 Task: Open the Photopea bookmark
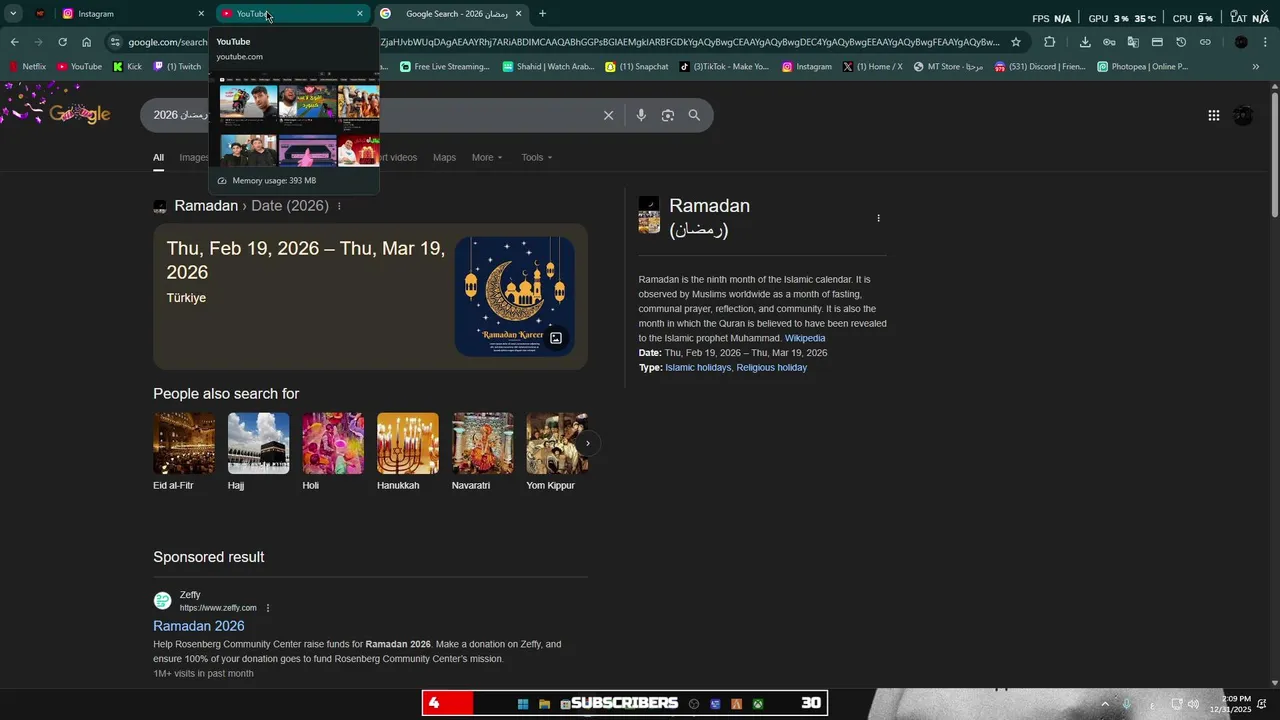coord(1142,67)
